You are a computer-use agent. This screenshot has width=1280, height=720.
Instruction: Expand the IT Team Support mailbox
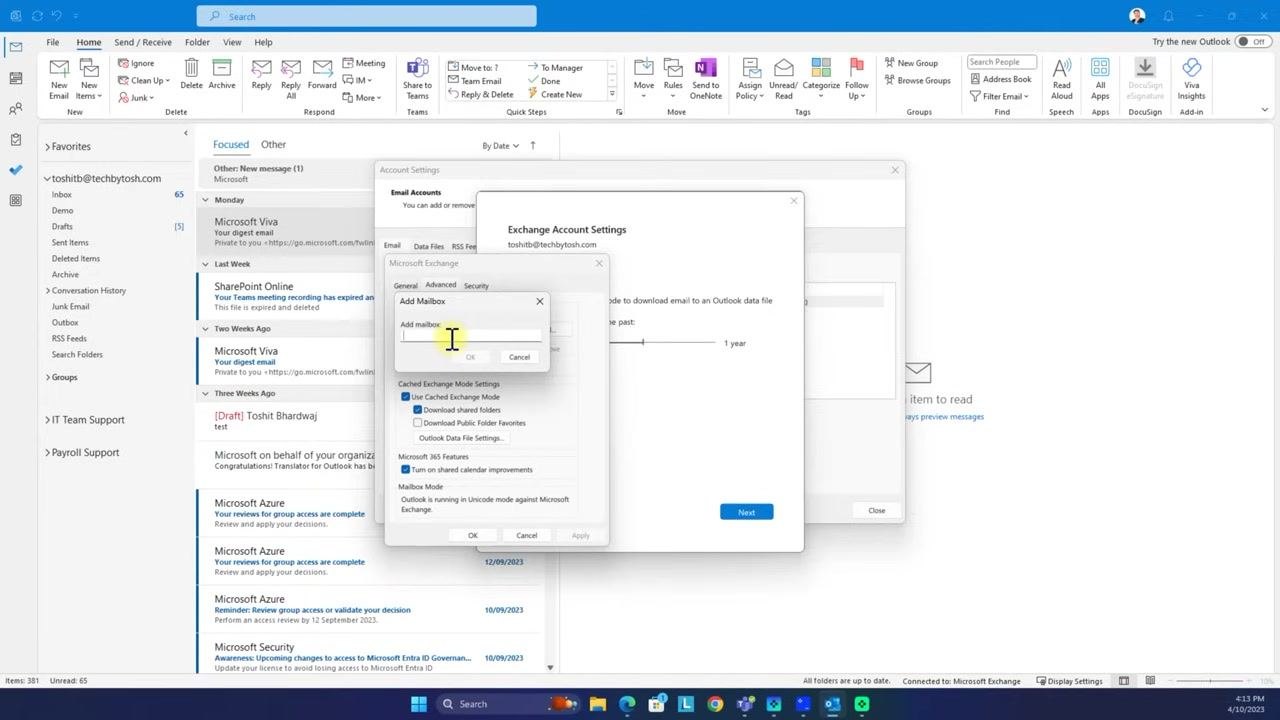click(47, 420)
